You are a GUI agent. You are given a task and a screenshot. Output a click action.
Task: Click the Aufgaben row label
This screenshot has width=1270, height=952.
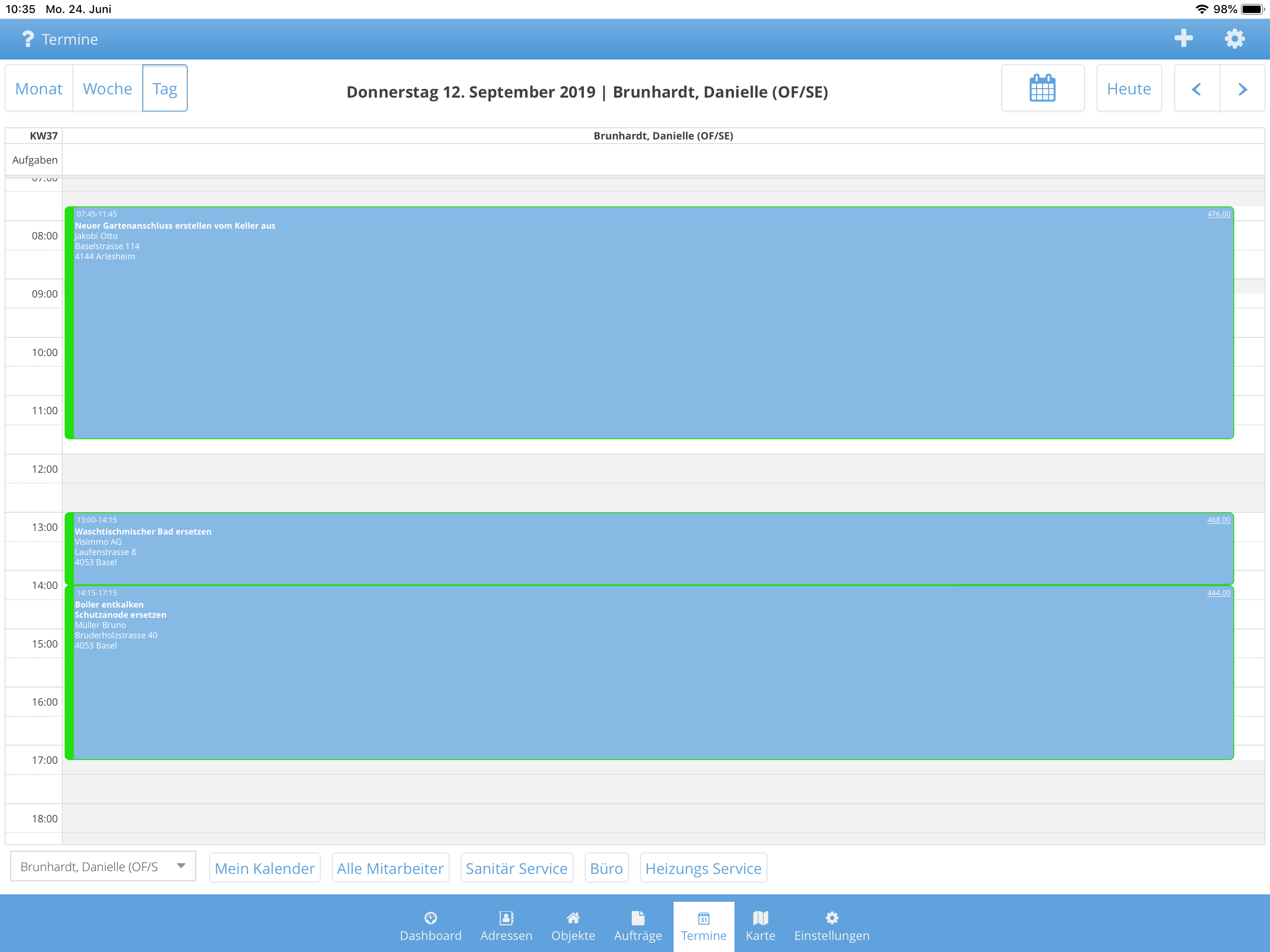(x=35, y=160)
